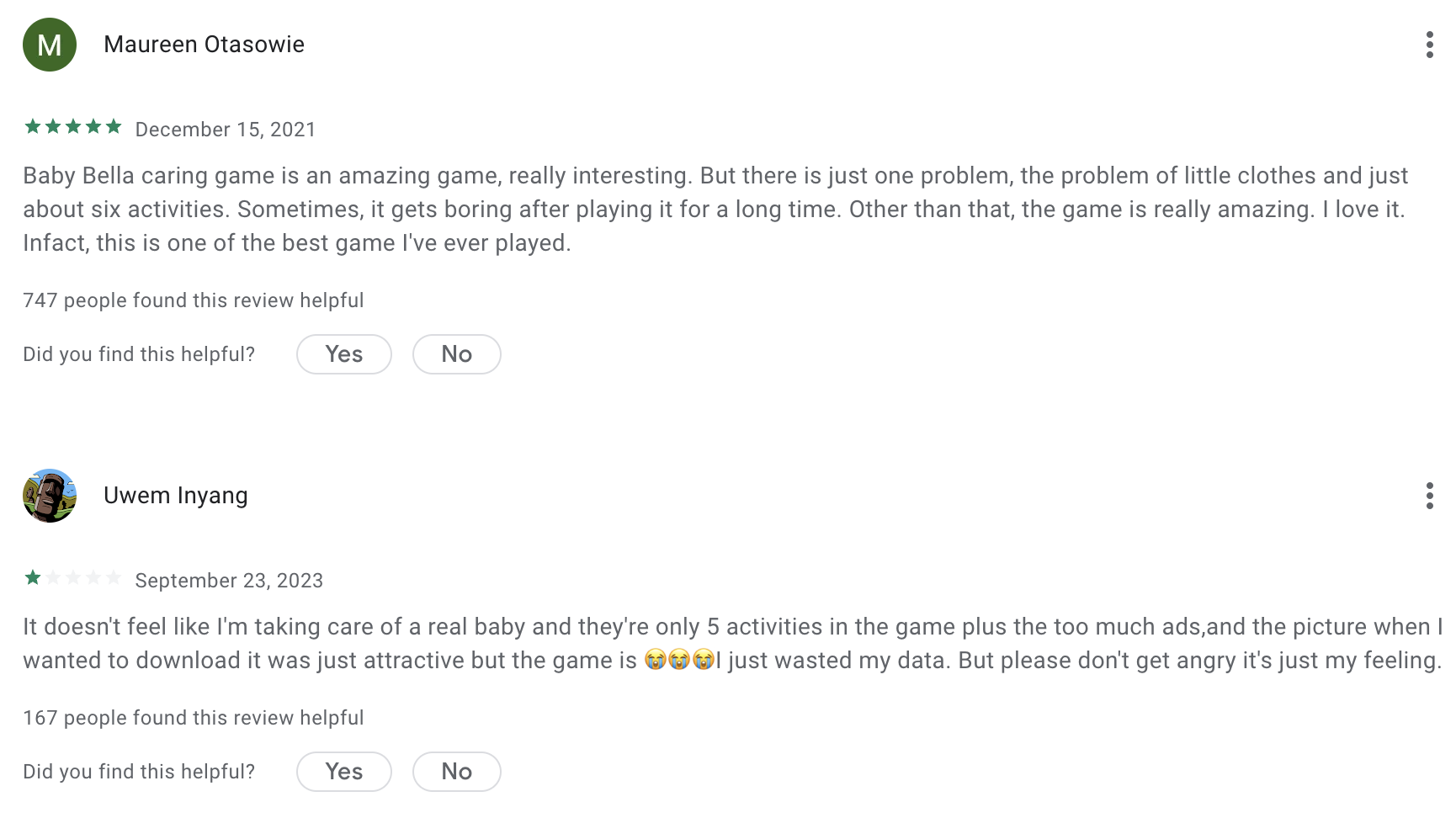Viewport: 1456px width, 818px height.
Task: Open Maureen Otasowie's green M avatar
Action: click(50, 45)
